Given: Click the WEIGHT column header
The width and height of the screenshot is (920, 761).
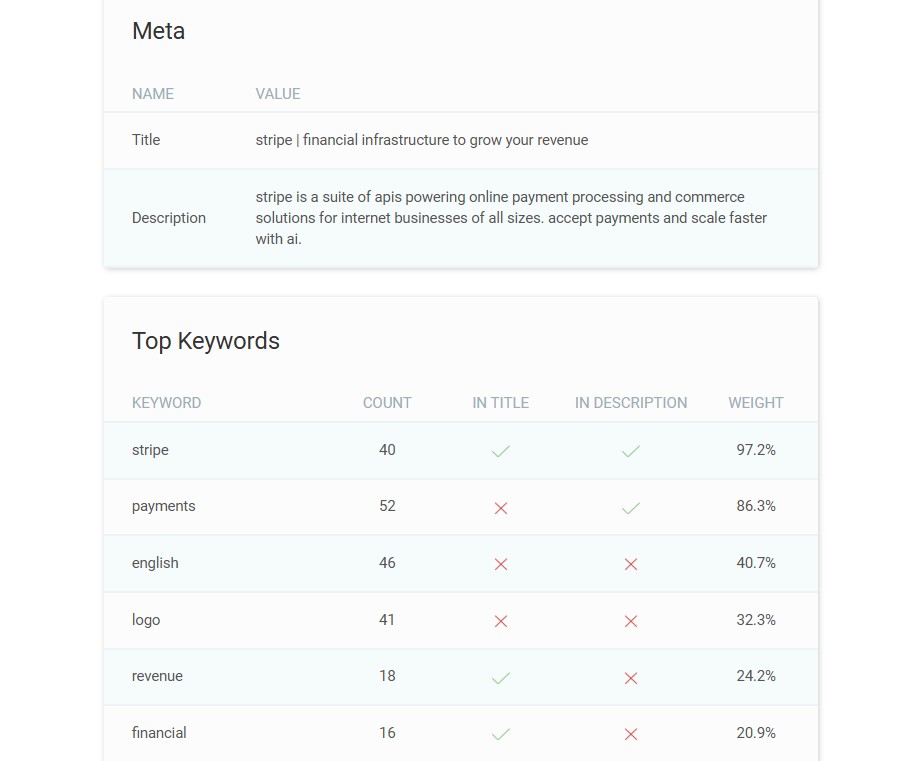Looking at the screenshot, I should pyautogui.click(x=756, y=403).
